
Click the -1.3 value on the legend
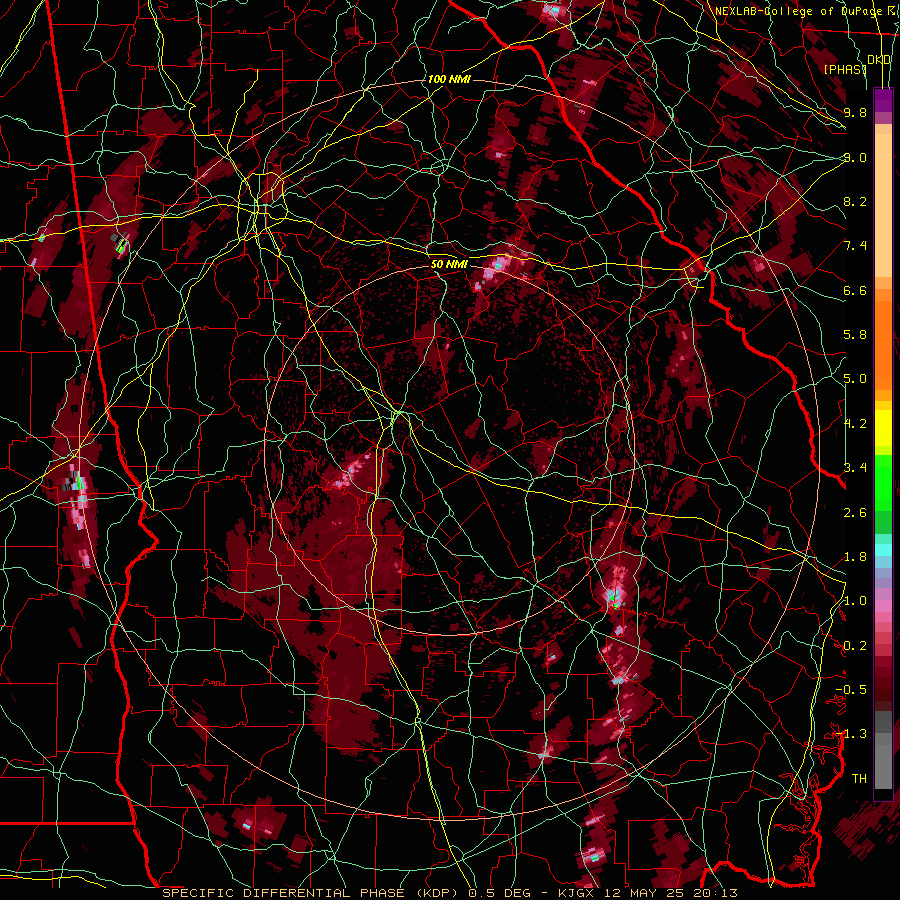[x=852, y=734]
